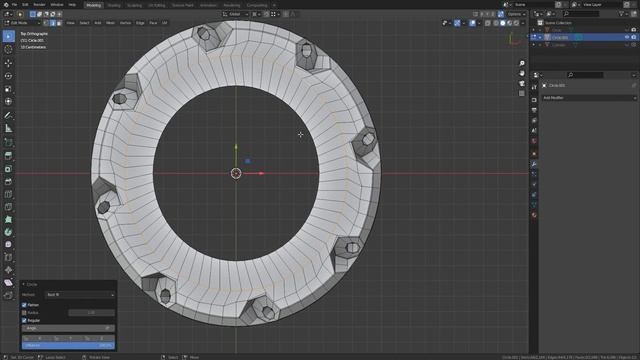Collapse the Circle operator panel
Image resolution: width=640 pixels, height=360 pixels.
pyautogui.click(x=23, y=284)
